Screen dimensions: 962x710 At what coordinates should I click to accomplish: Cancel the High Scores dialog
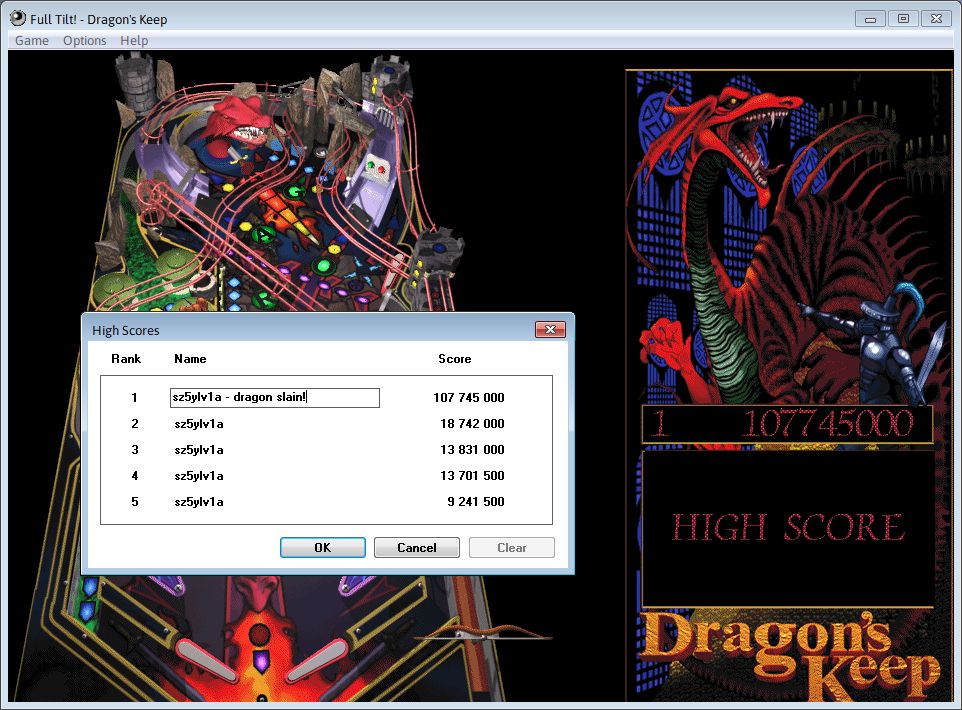tap(417, 547)
